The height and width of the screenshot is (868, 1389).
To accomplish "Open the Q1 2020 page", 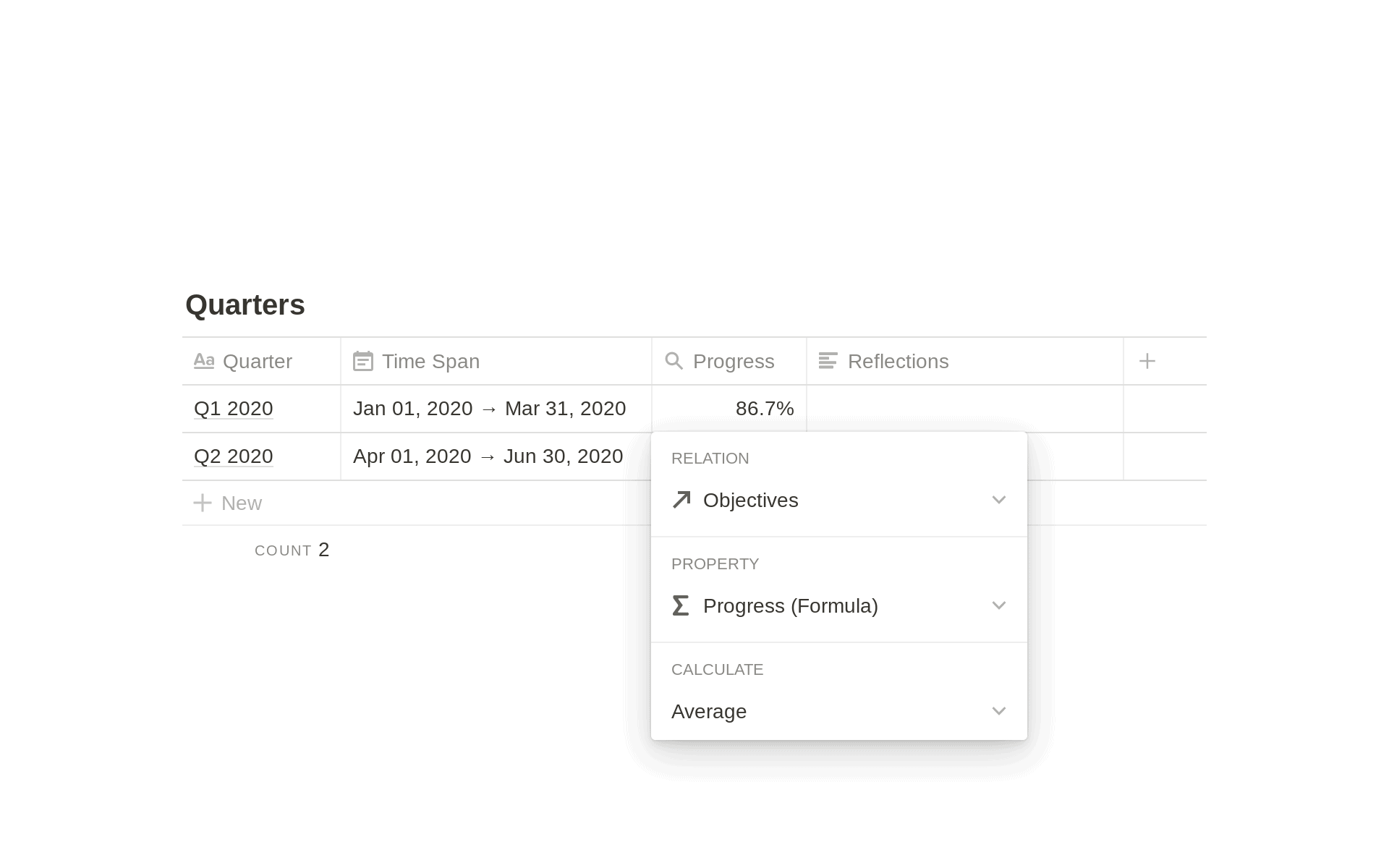I will click(x=233, y=409).
